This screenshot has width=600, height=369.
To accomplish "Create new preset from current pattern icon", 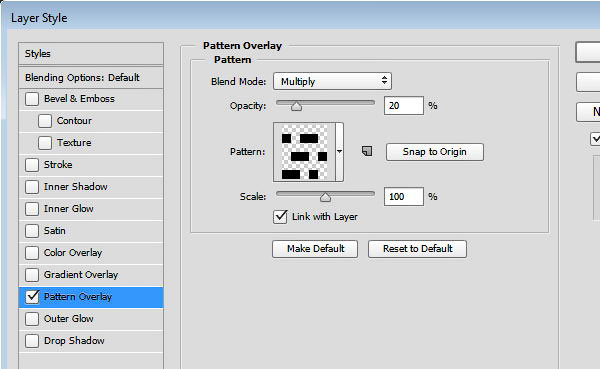I will coord(367,151).
